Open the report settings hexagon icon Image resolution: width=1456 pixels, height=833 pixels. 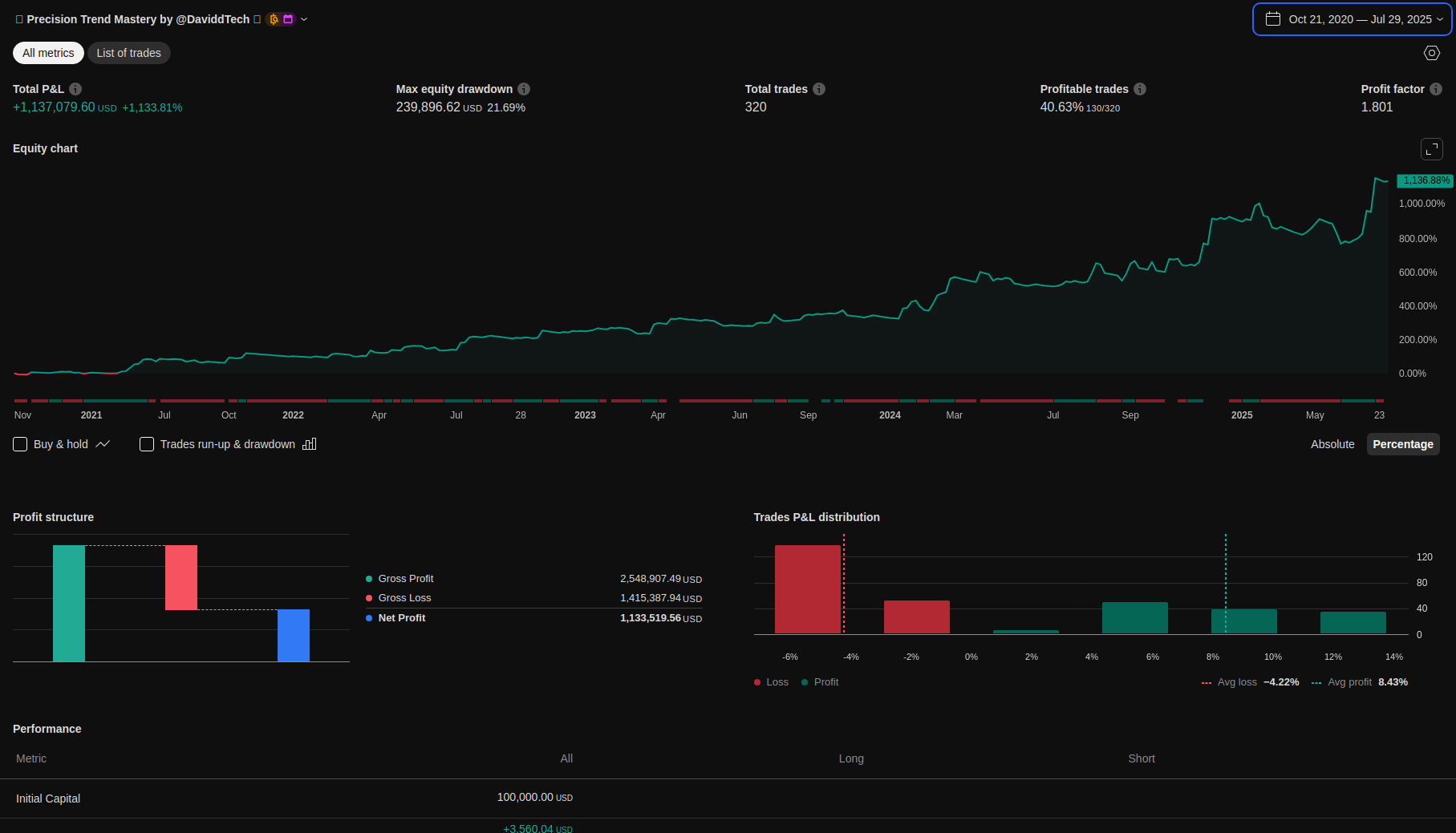pyautogui.click(x=1431, y=53)
